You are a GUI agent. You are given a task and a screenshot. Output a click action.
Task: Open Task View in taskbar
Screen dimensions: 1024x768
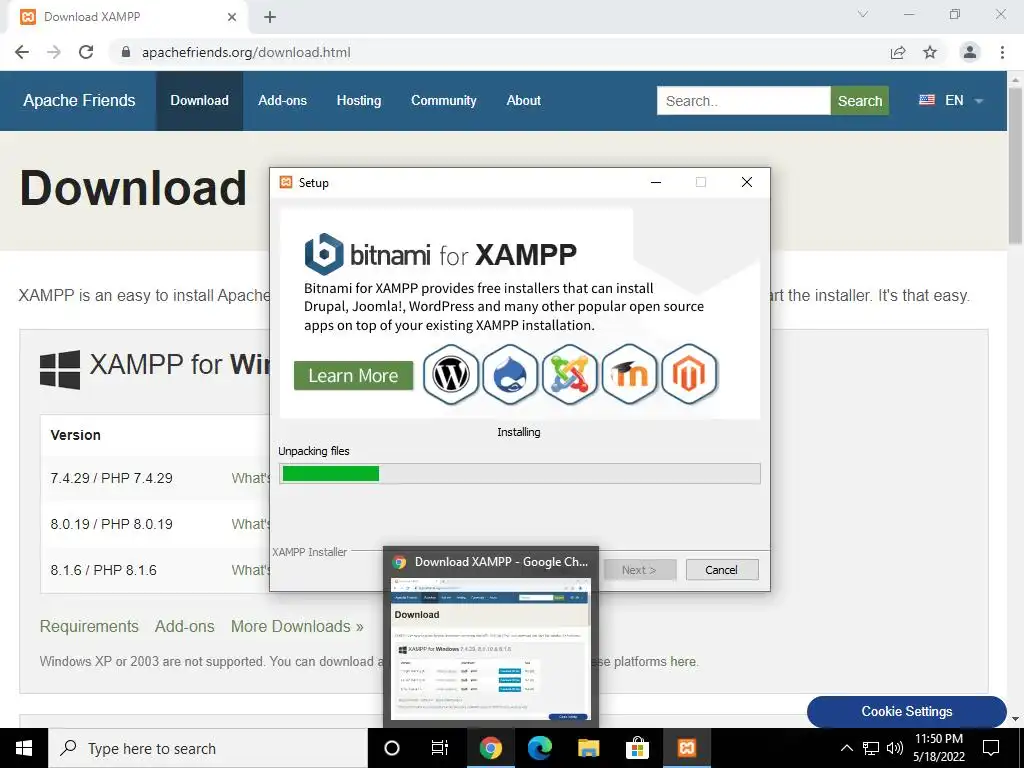click(440, 748)
